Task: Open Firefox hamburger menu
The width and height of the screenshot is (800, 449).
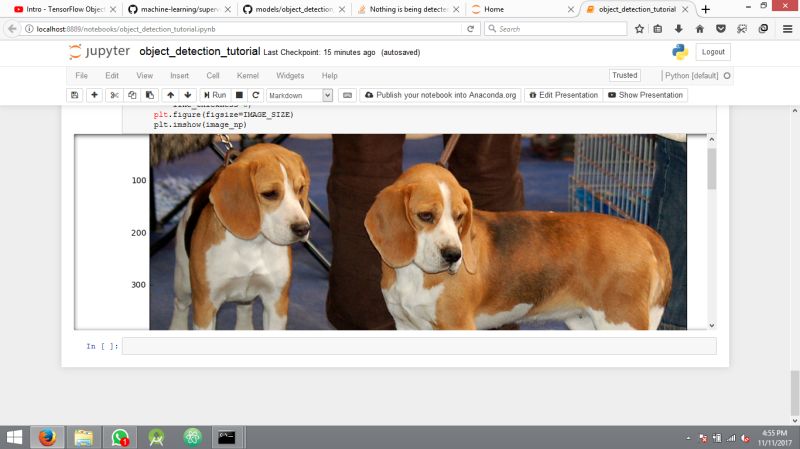Action: pos(787,29)
